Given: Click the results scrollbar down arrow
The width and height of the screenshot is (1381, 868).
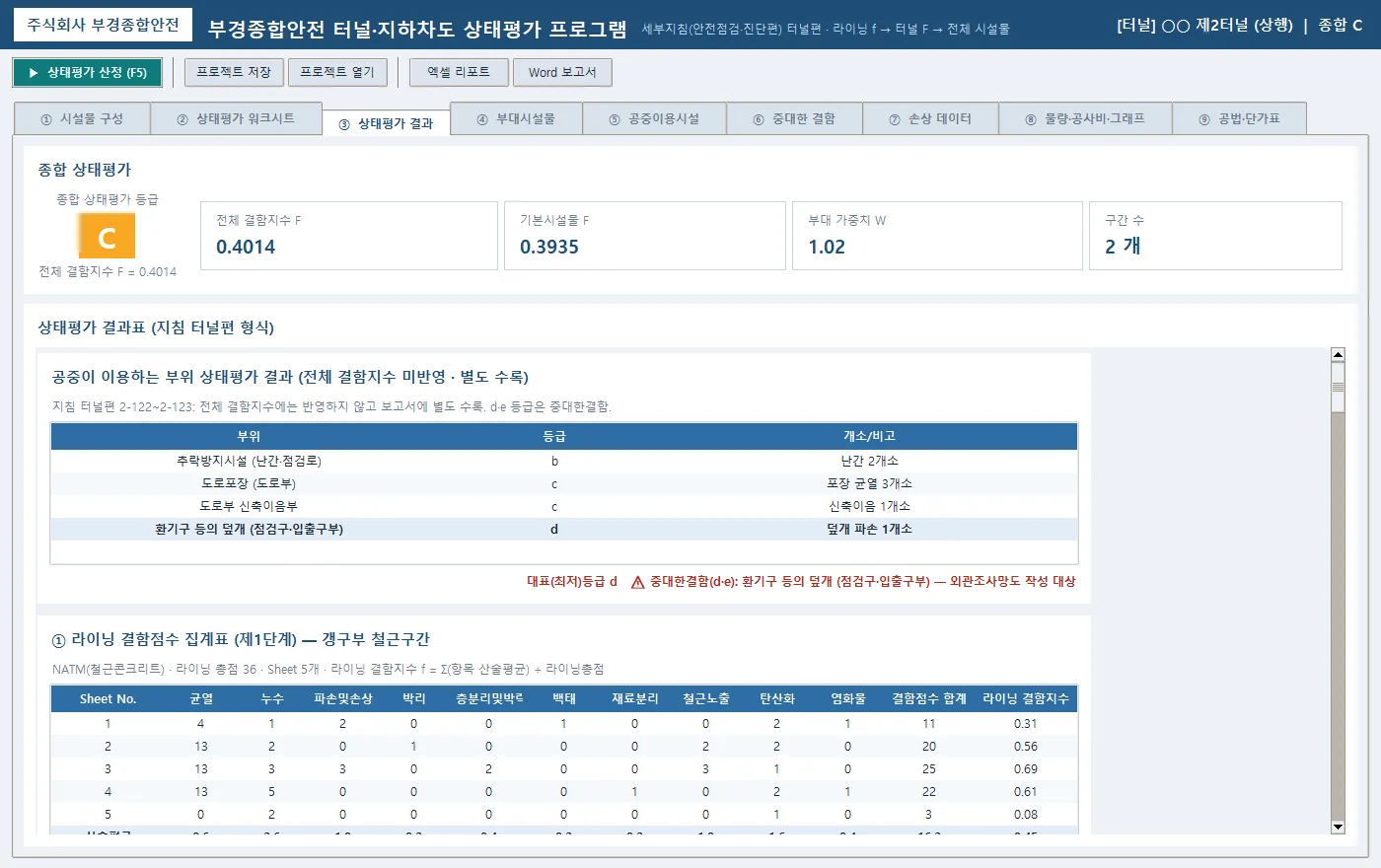Looking at the screenshot, I should tap(1338, 827).
